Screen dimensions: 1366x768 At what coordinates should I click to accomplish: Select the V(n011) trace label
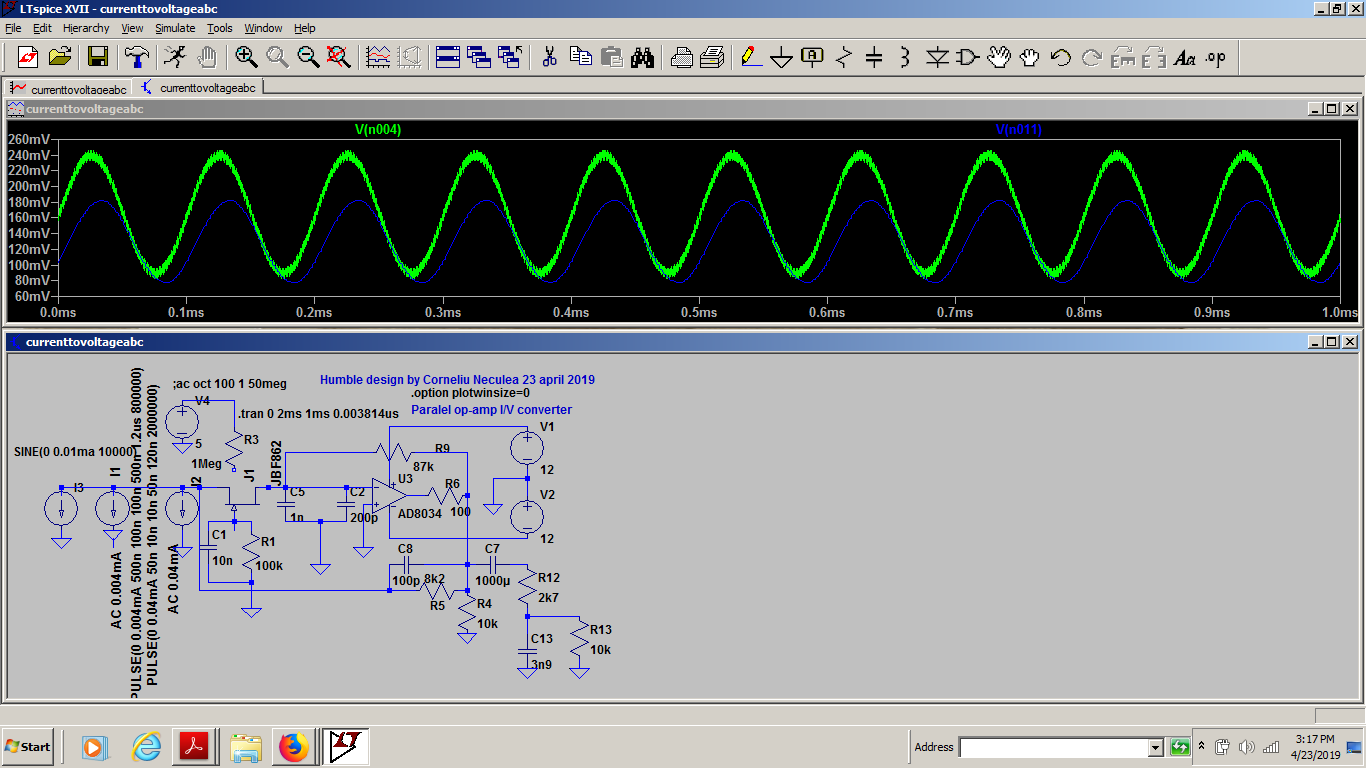(1019, 129)
